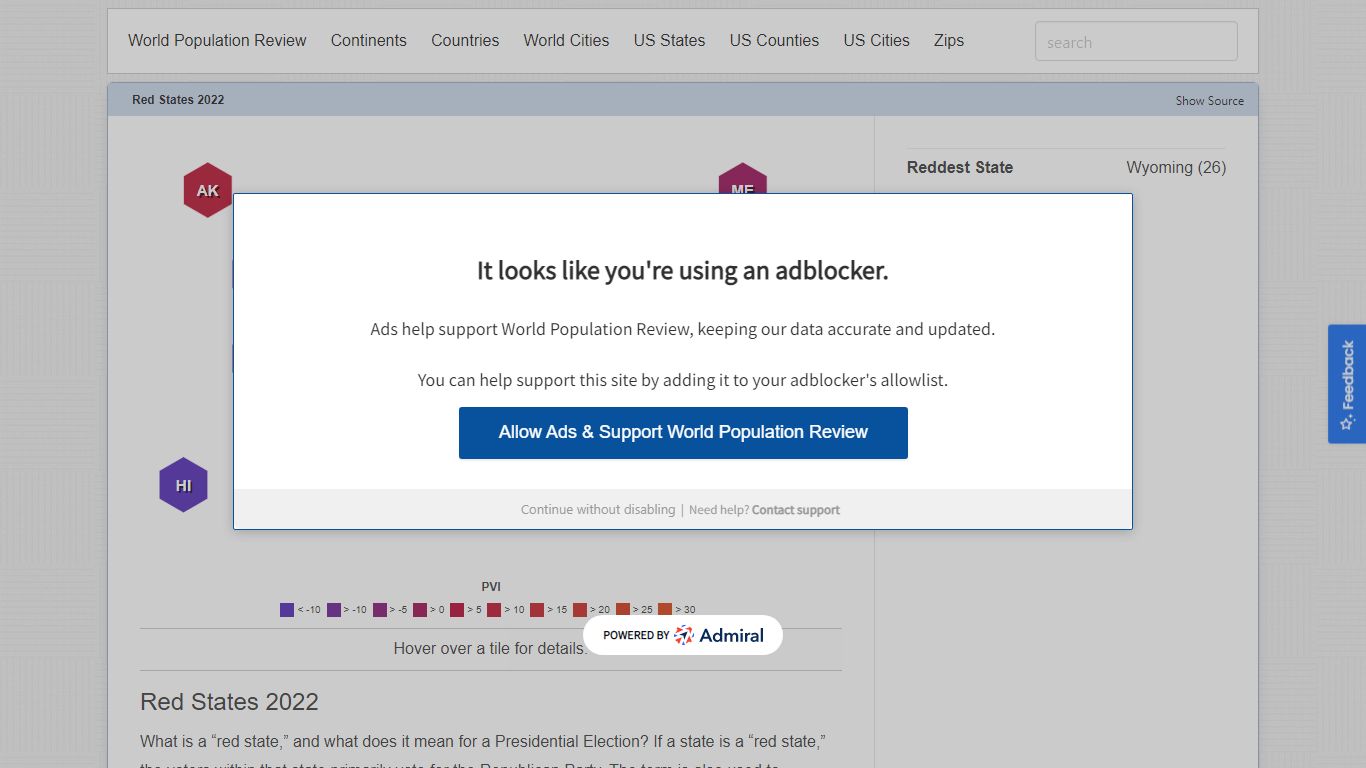The height and width of the screenshot is (768, 1366).
Task: Click the HI hexagon tile
Action: (x=183, y=485)
